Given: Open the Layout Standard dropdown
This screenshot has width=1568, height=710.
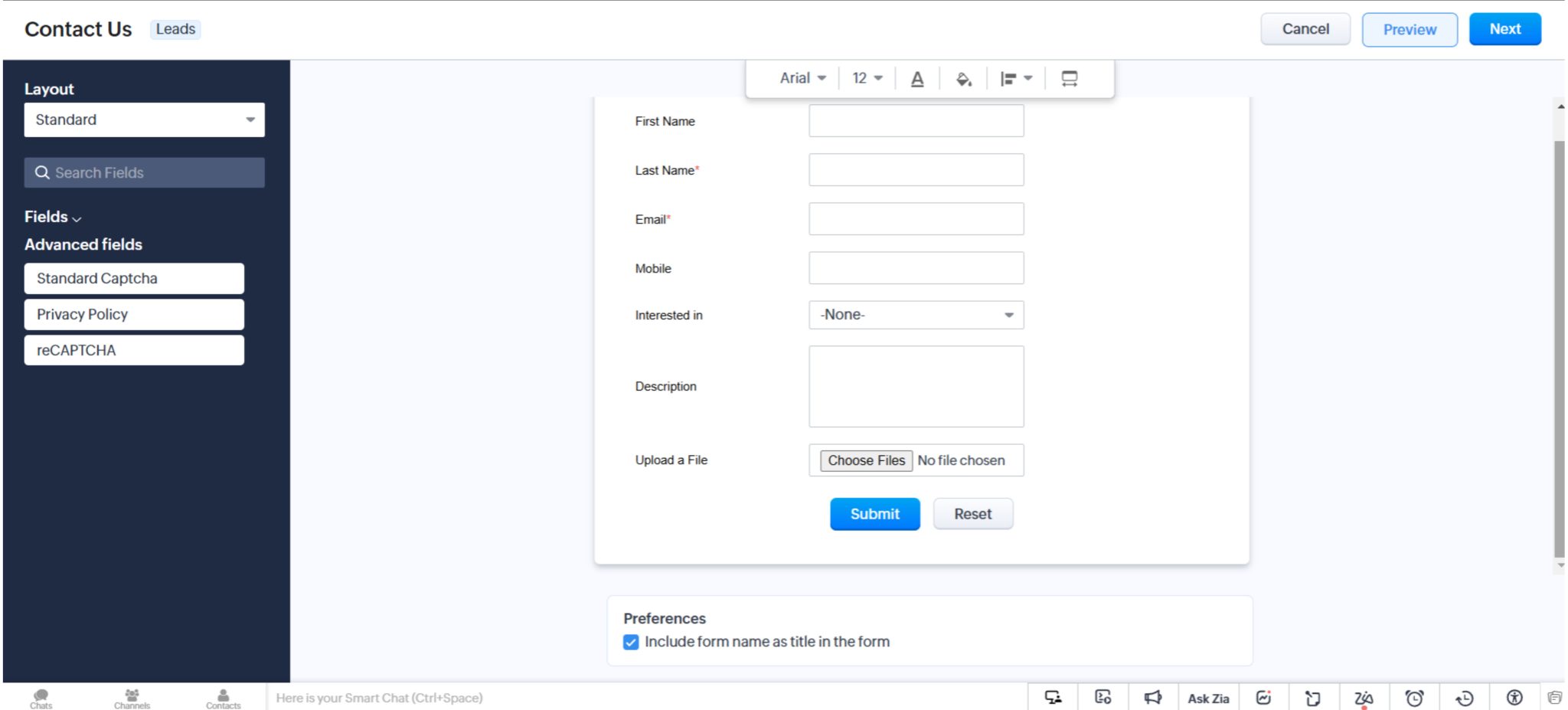Looking at the screenshot, I should [x=144, y=120].
